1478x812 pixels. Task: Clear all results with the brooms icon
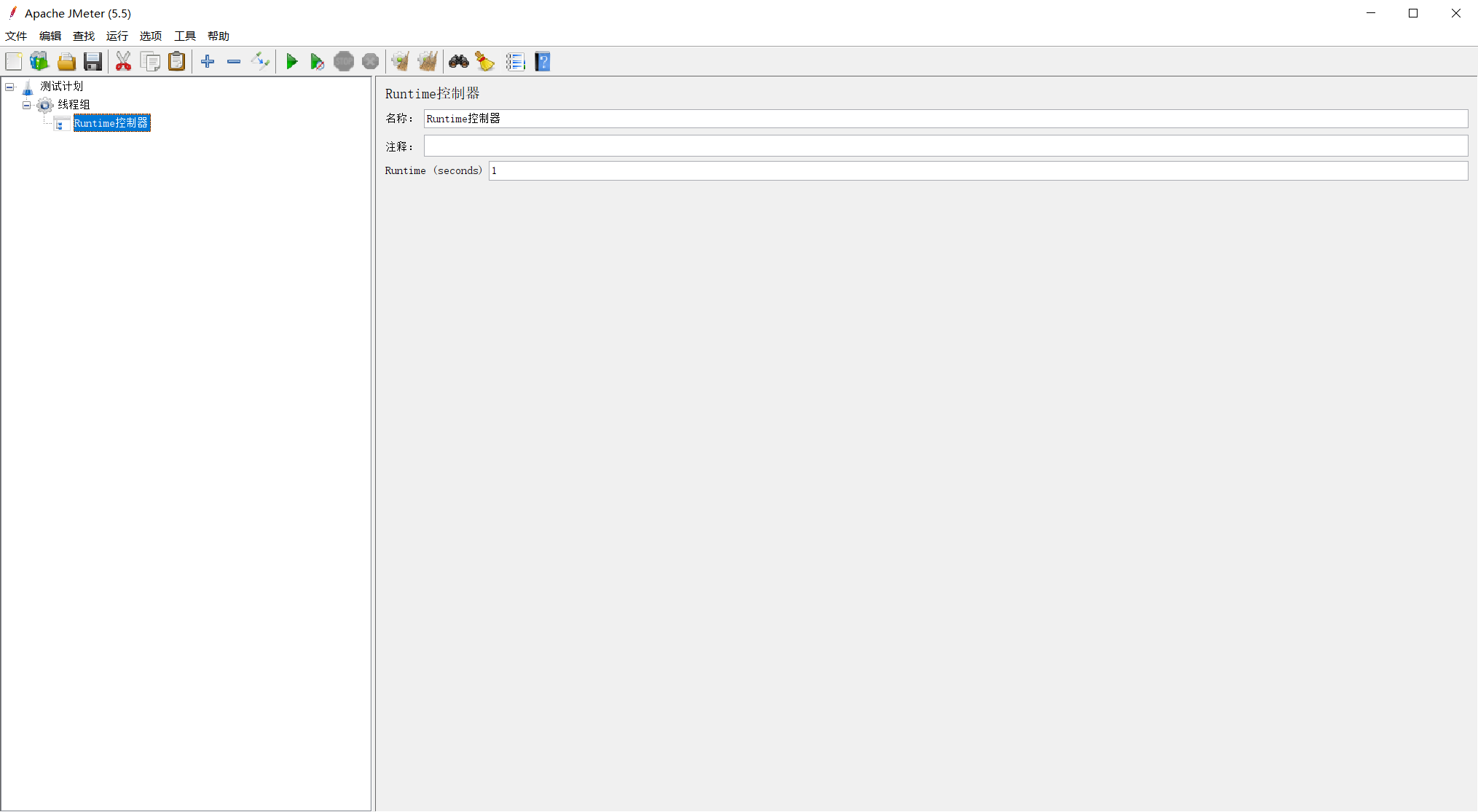(428, 62)
